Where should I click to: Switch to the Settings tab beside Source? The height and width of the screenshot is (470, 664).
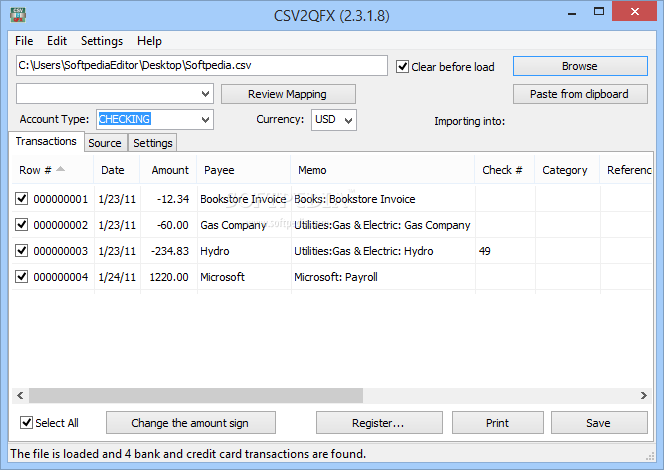point(152,143)
